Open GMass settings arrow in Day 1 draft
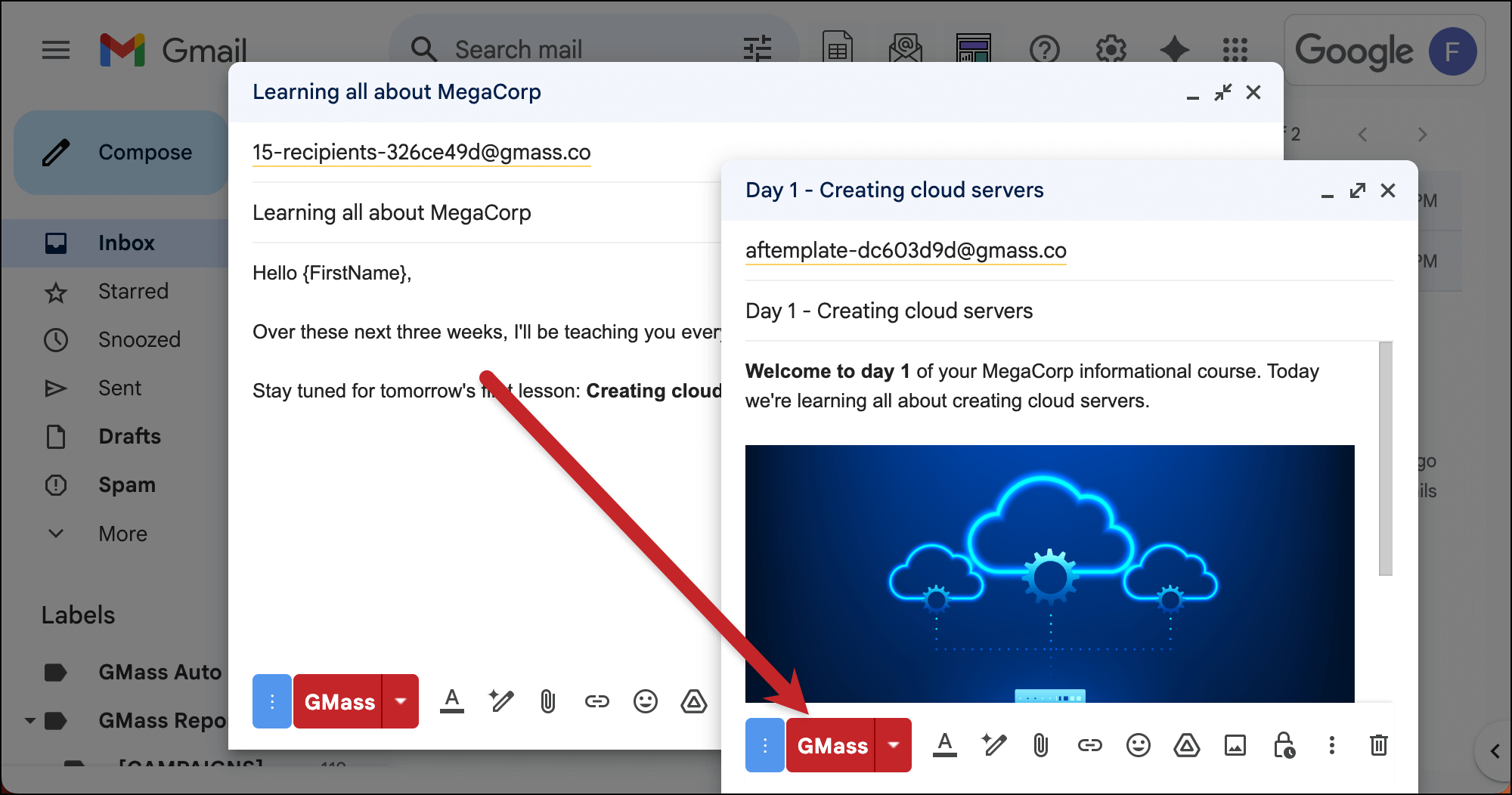 894,746
